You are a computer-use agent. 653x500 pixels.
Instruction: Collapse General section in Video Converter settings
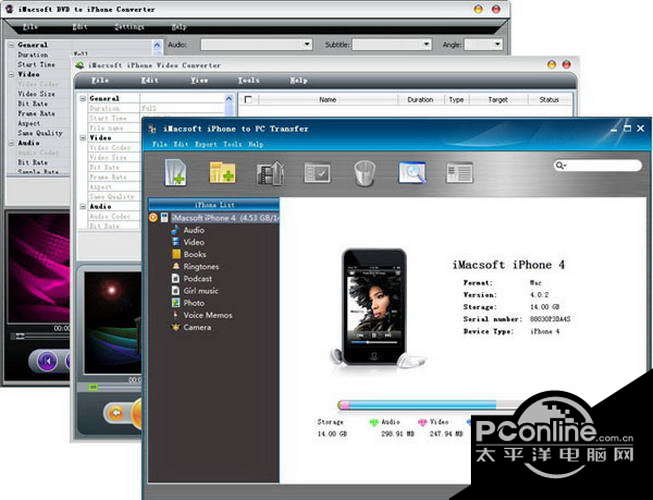82,99
